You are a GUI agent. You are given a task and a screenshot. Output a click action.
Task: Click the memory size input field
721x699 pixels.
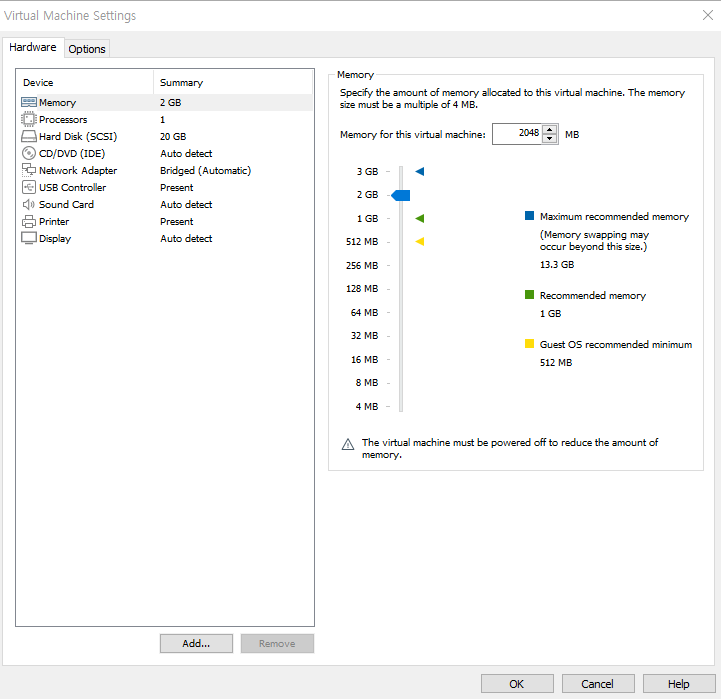[x=518, y=134]
